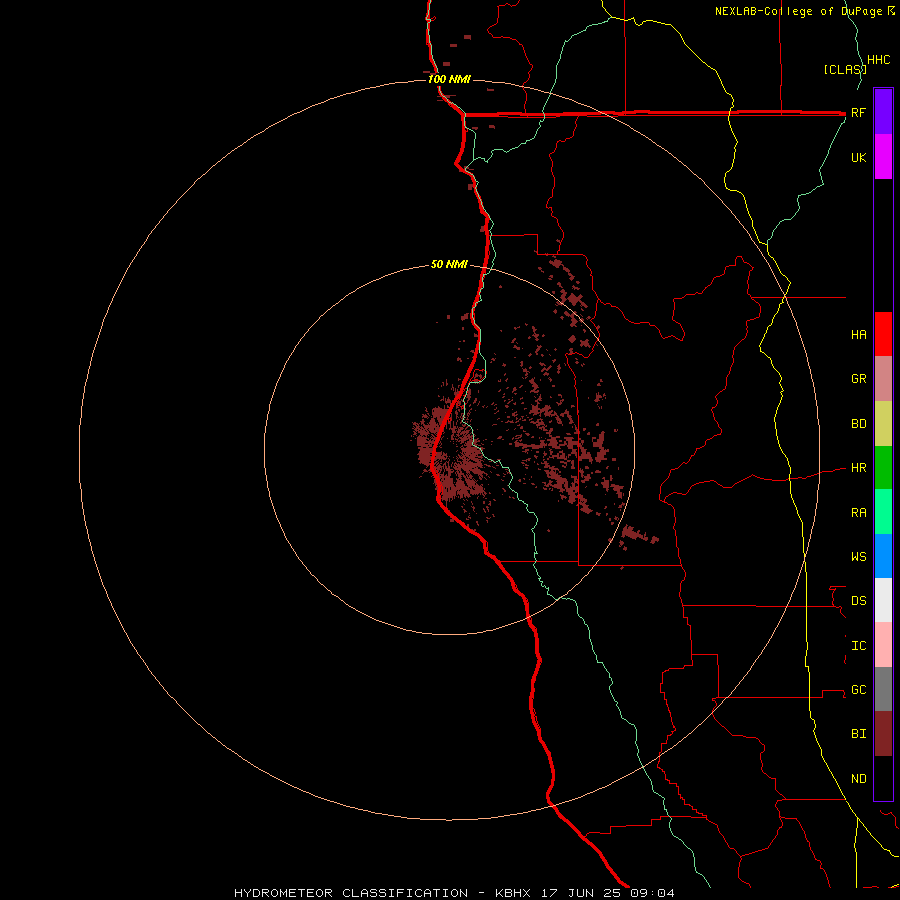Click the '100 NMI' range ring label
The width and height of the screenshot is (900, 900).
449,79
